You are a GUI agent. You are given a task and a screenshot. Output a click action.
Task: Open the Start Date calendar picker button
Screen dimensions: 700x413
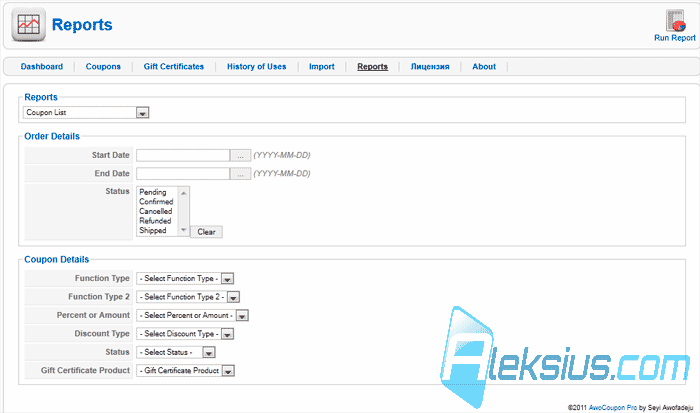[240, 155]
